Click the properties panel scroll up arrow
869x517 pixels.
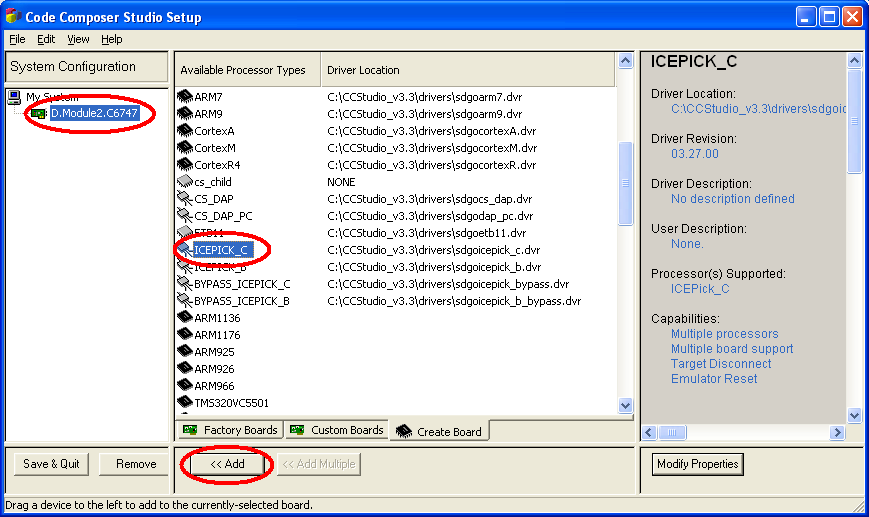(x=854, y=60)
